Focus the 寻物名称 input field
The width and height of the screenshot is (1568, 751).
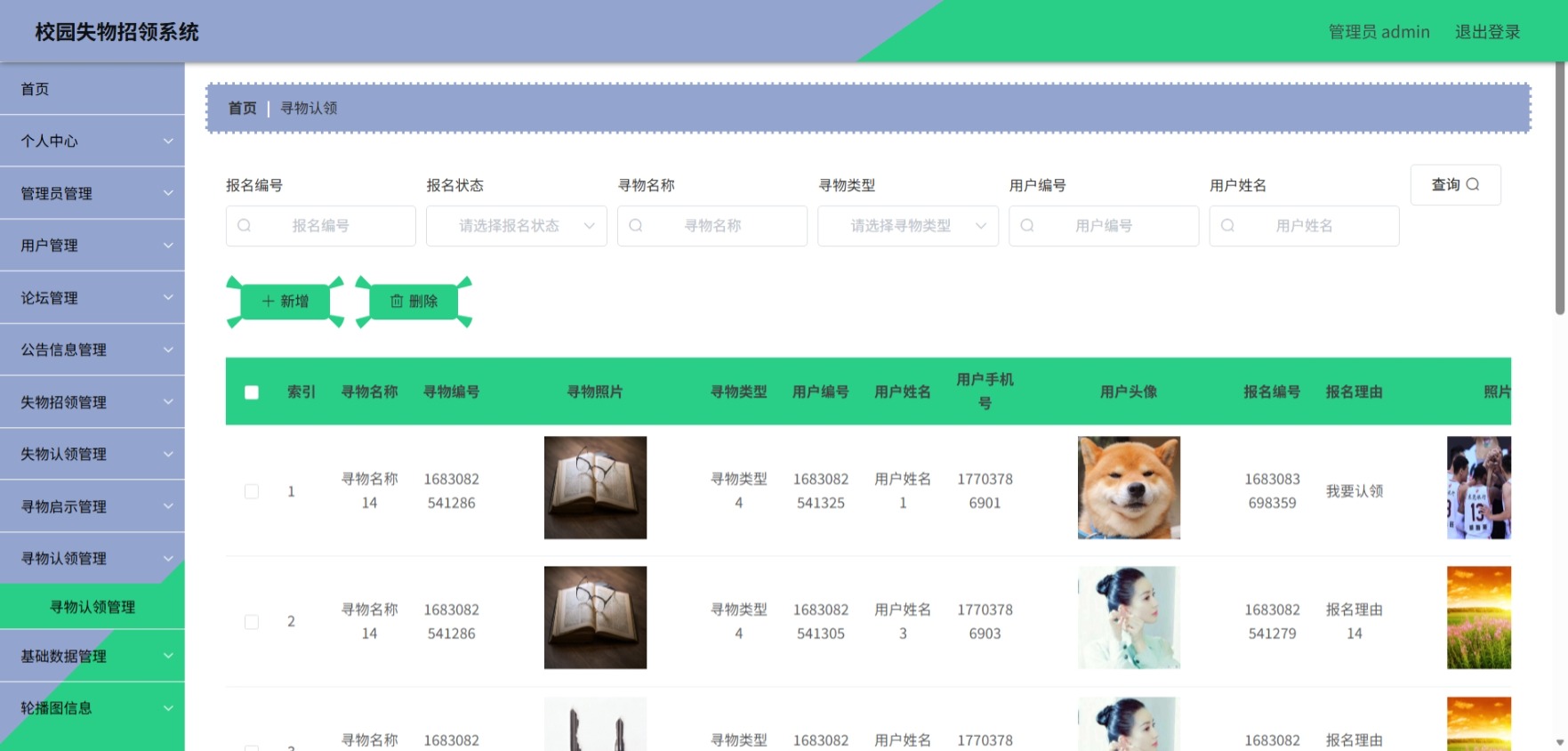click(712, 226)
